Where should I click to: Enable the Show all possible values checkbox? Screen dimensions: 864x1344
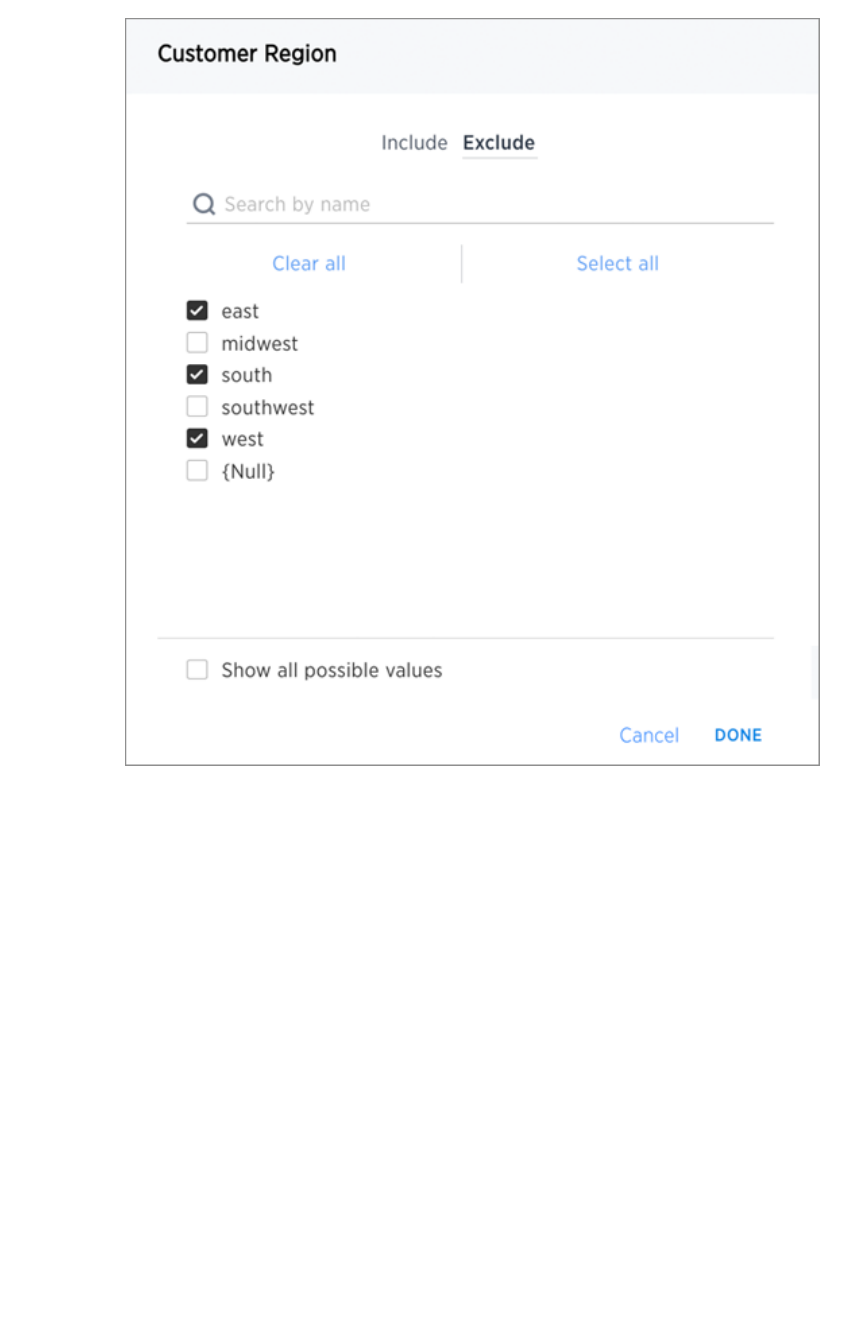[197, 670]
